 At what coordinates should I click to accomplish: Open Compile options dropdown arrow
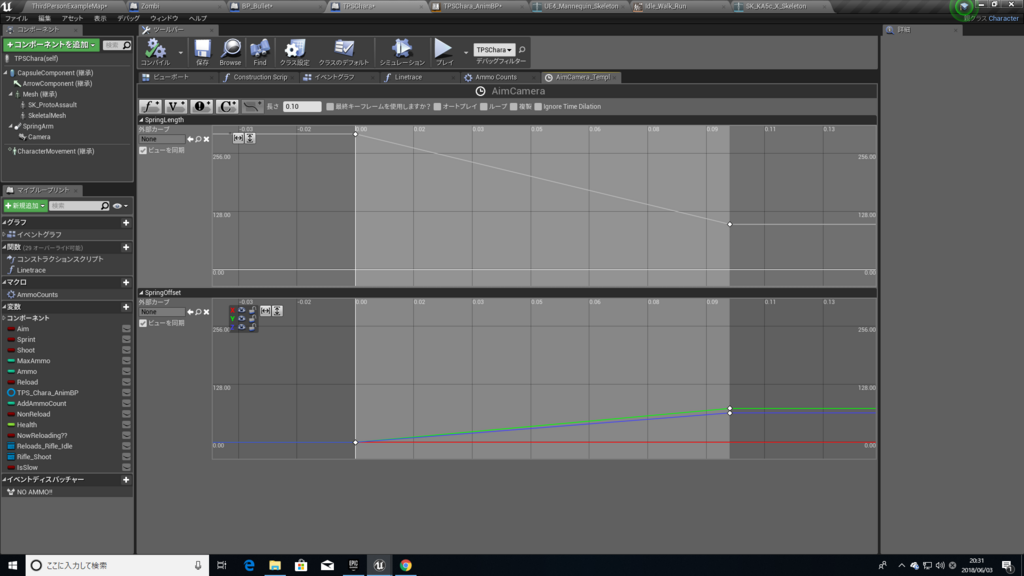180,52
